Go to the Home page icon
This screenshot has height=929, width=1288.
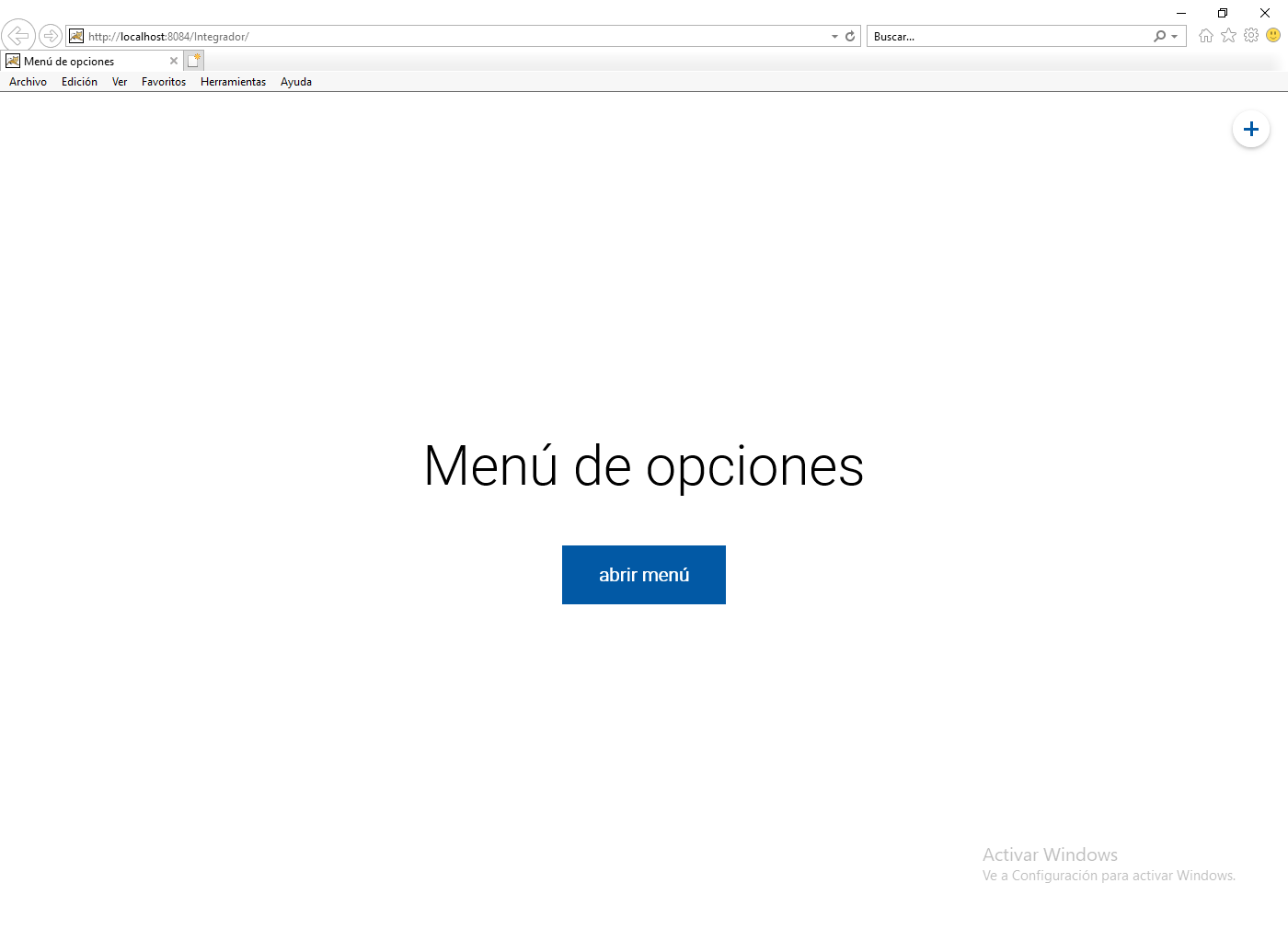coord(1206,36)
